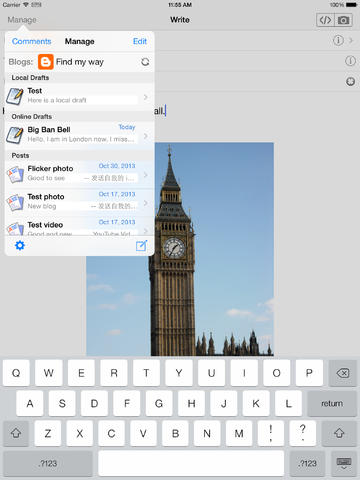
Task: Expand the Test local draft chevron
Action: point(146,97)
